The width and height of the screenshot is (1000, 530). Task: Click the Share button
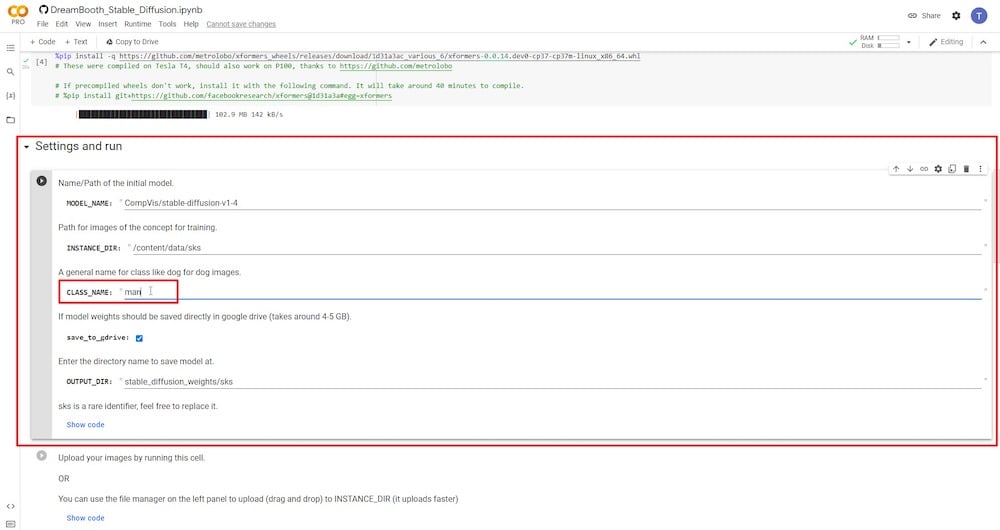pos(924,15)
